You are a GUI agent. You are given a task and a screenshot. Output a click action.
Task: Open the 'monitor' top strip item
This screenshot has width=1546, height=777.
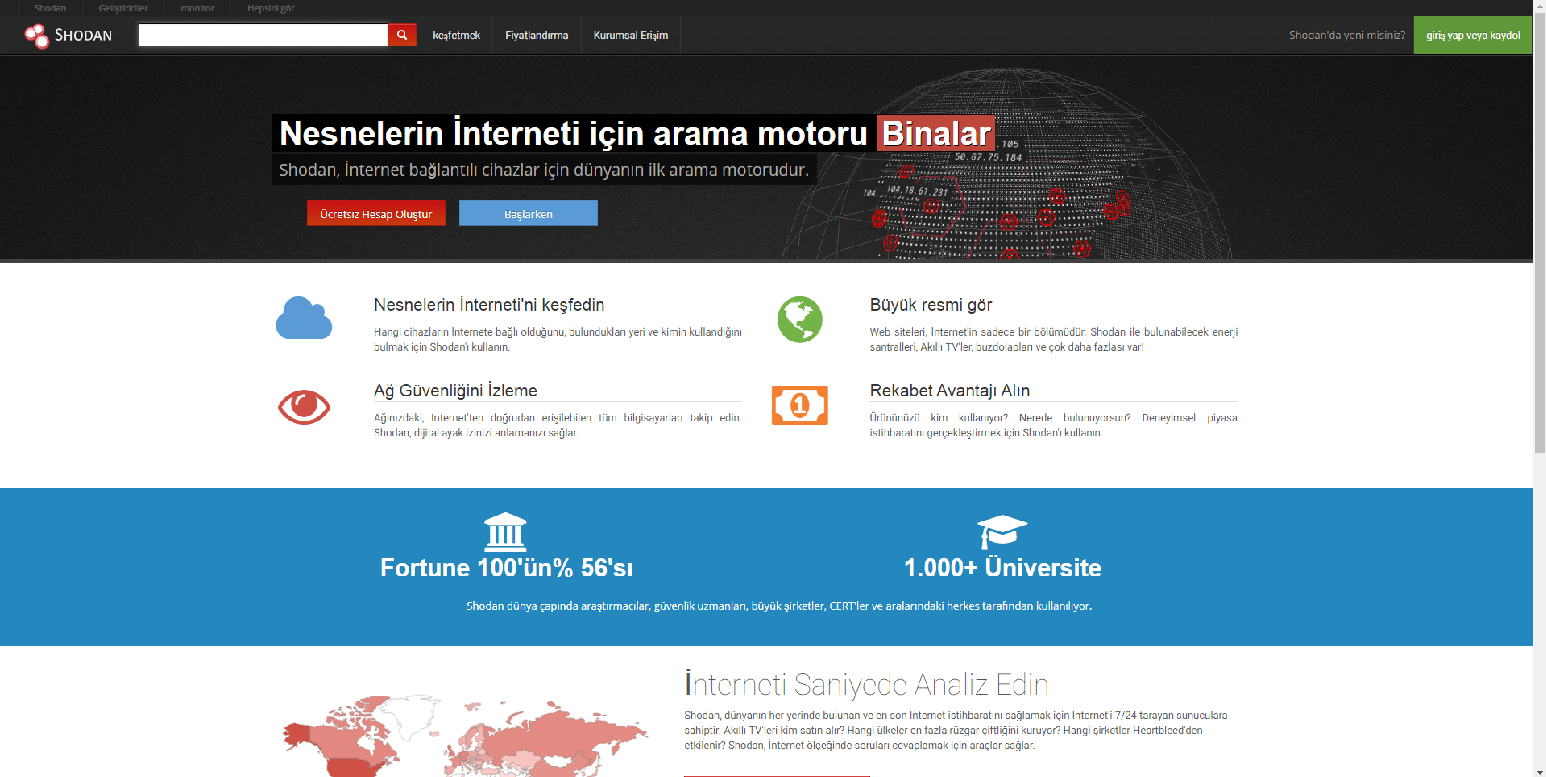[197, 8]
